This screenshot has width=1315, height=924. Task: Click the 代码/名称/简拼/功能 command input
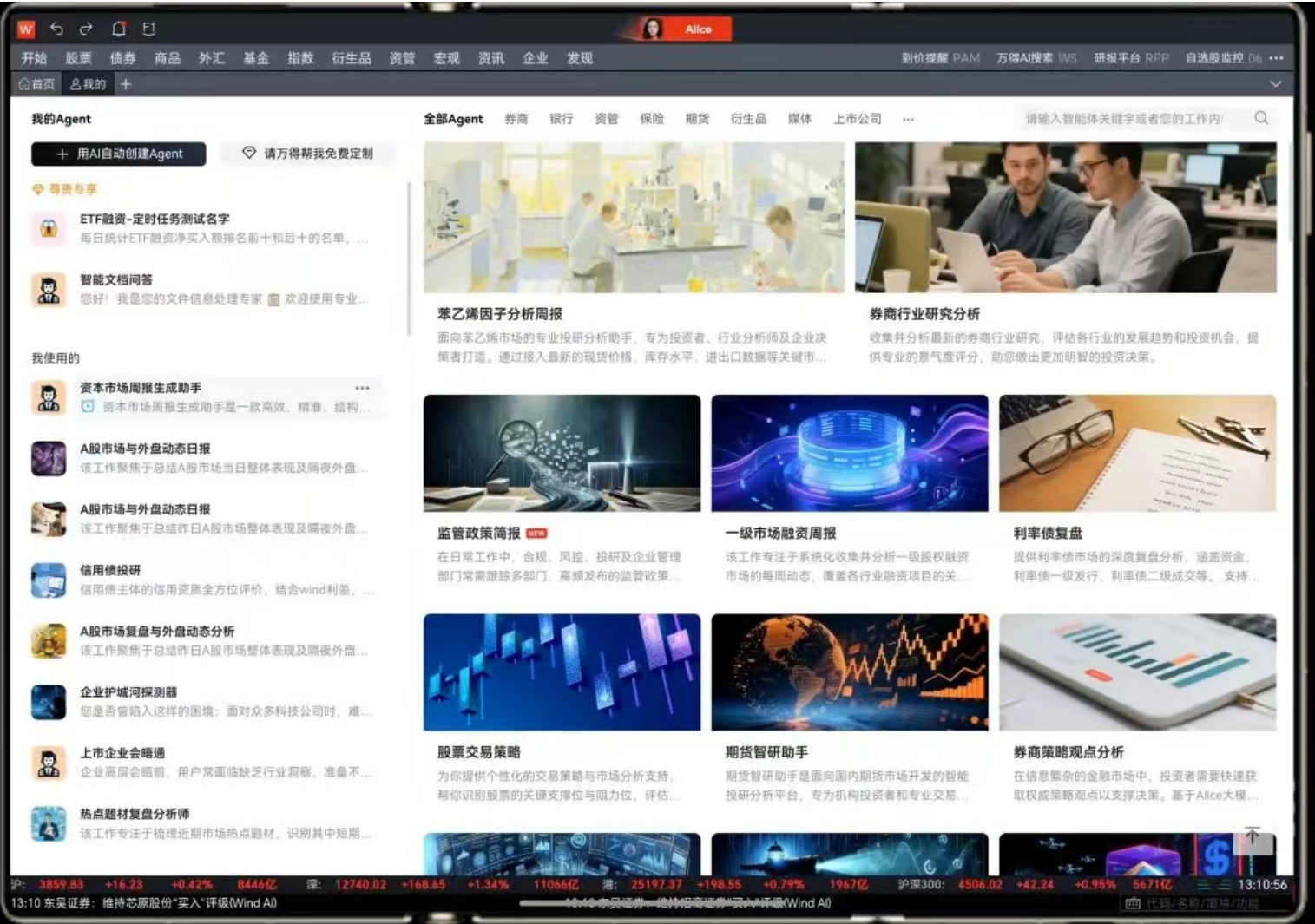[1202, 903]
